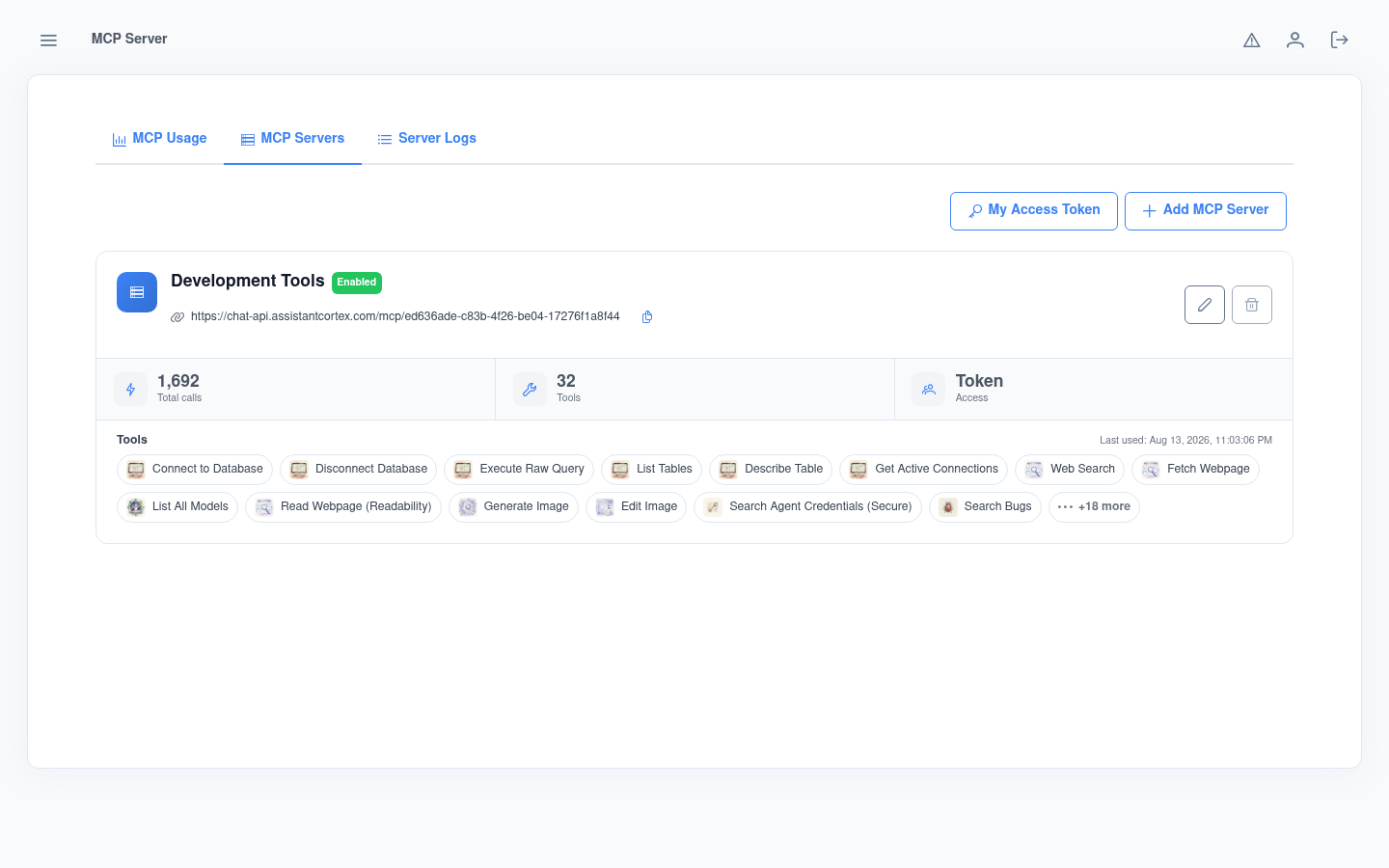
Task: Select the List Tables tool chip
Action: click(651, 470)
